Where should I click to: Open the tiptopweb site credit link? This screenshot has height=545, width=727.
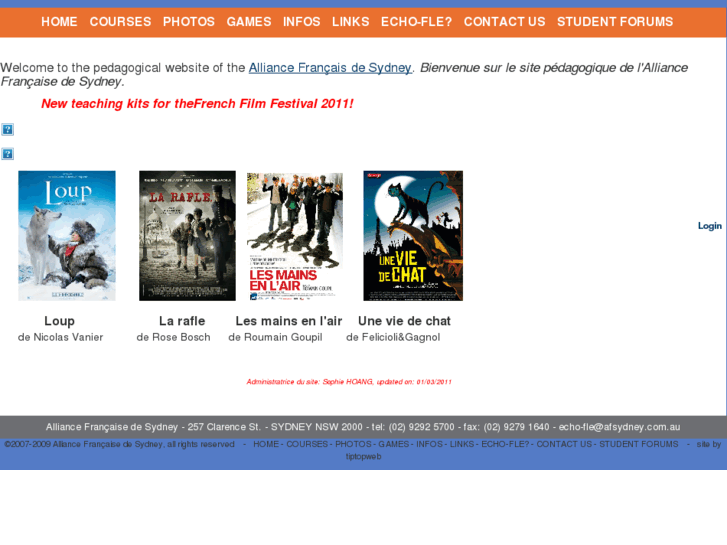[x=364, y=456]
